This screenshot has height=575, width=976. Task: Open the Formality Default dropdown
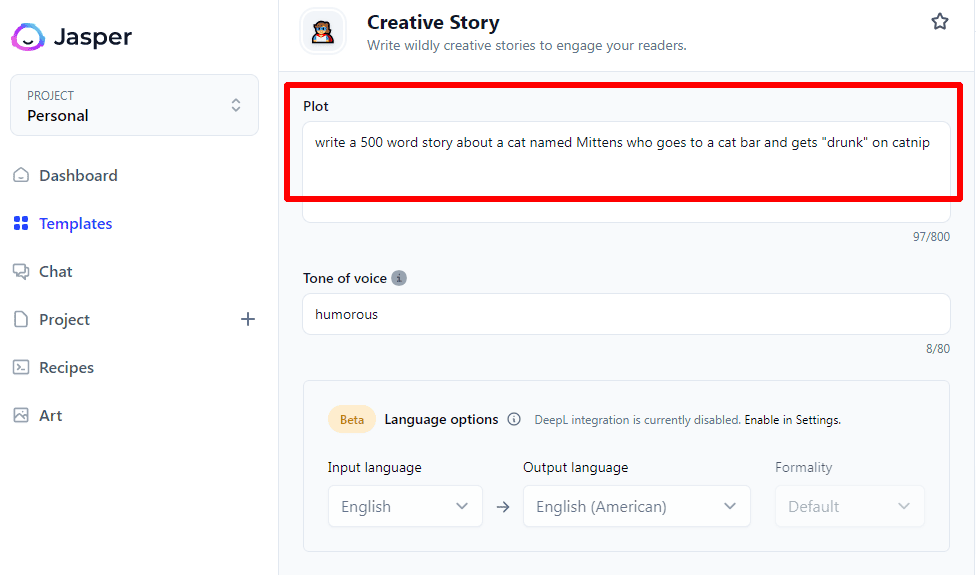[x=849, y=506]
